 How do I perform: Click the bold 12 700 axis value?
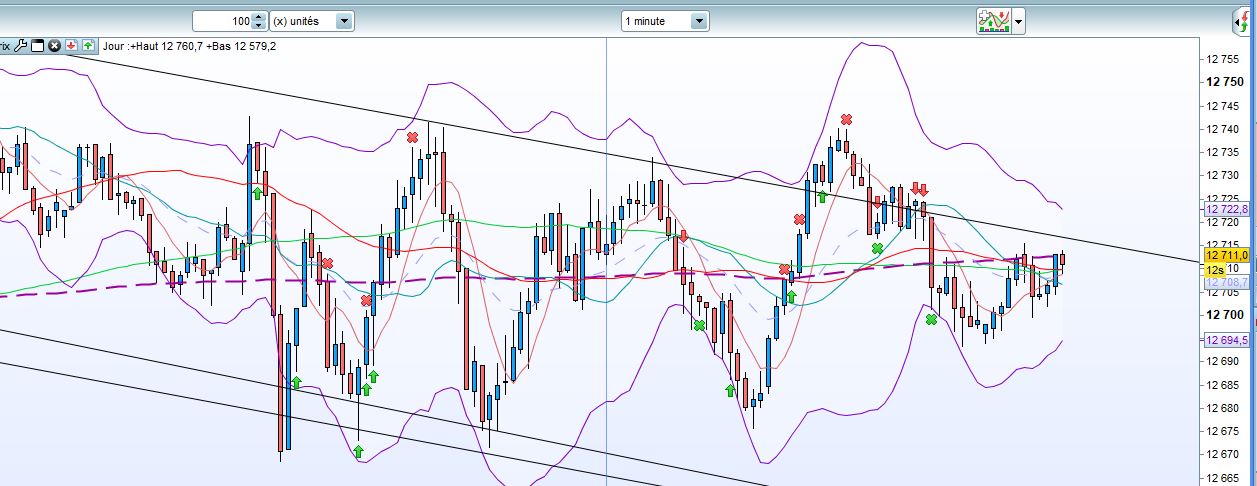click(x=1225, y=315)
